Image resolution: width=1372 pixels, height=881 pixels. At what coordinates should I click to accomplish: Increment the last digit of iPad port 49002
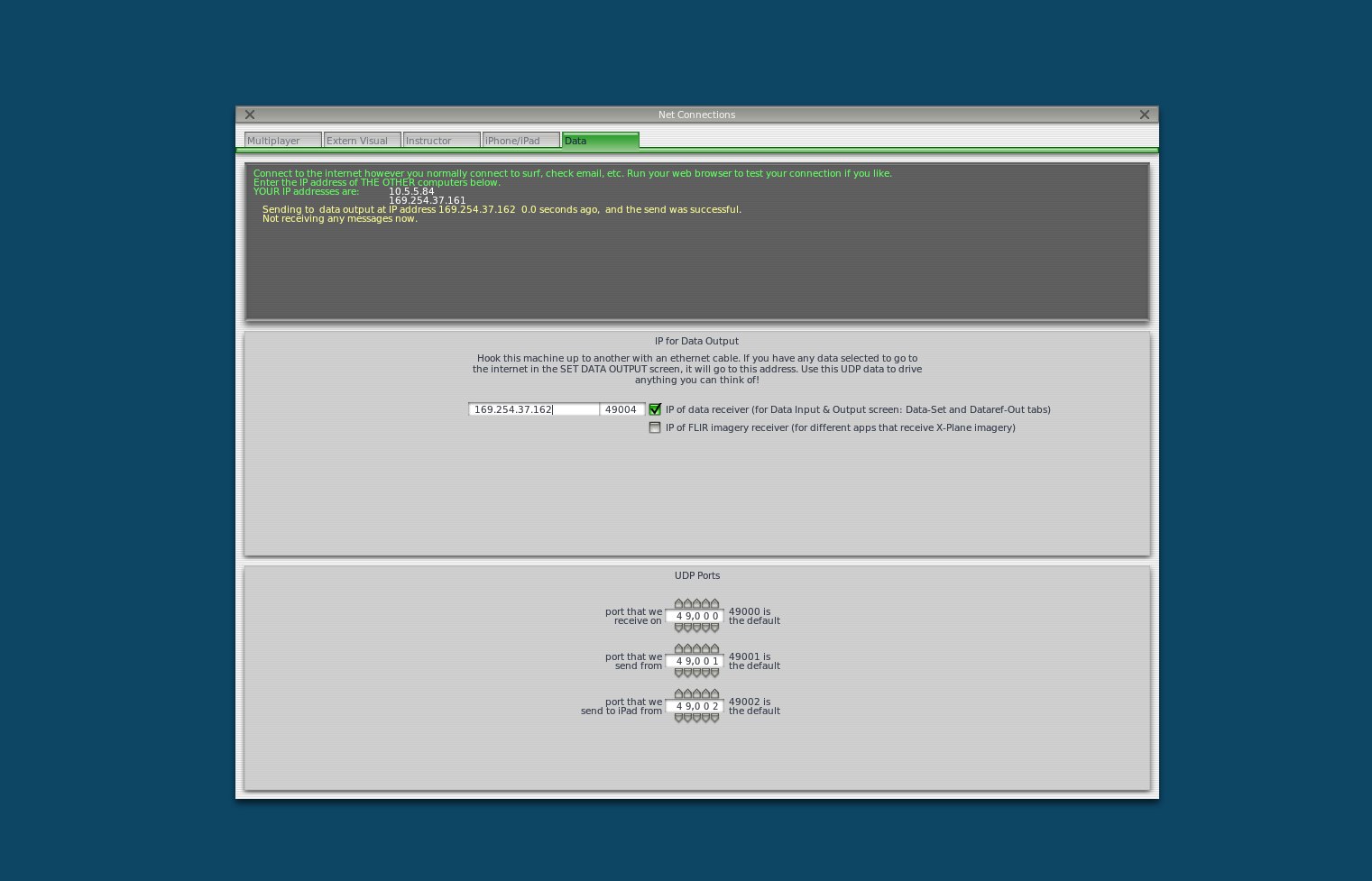coord(714,693)
